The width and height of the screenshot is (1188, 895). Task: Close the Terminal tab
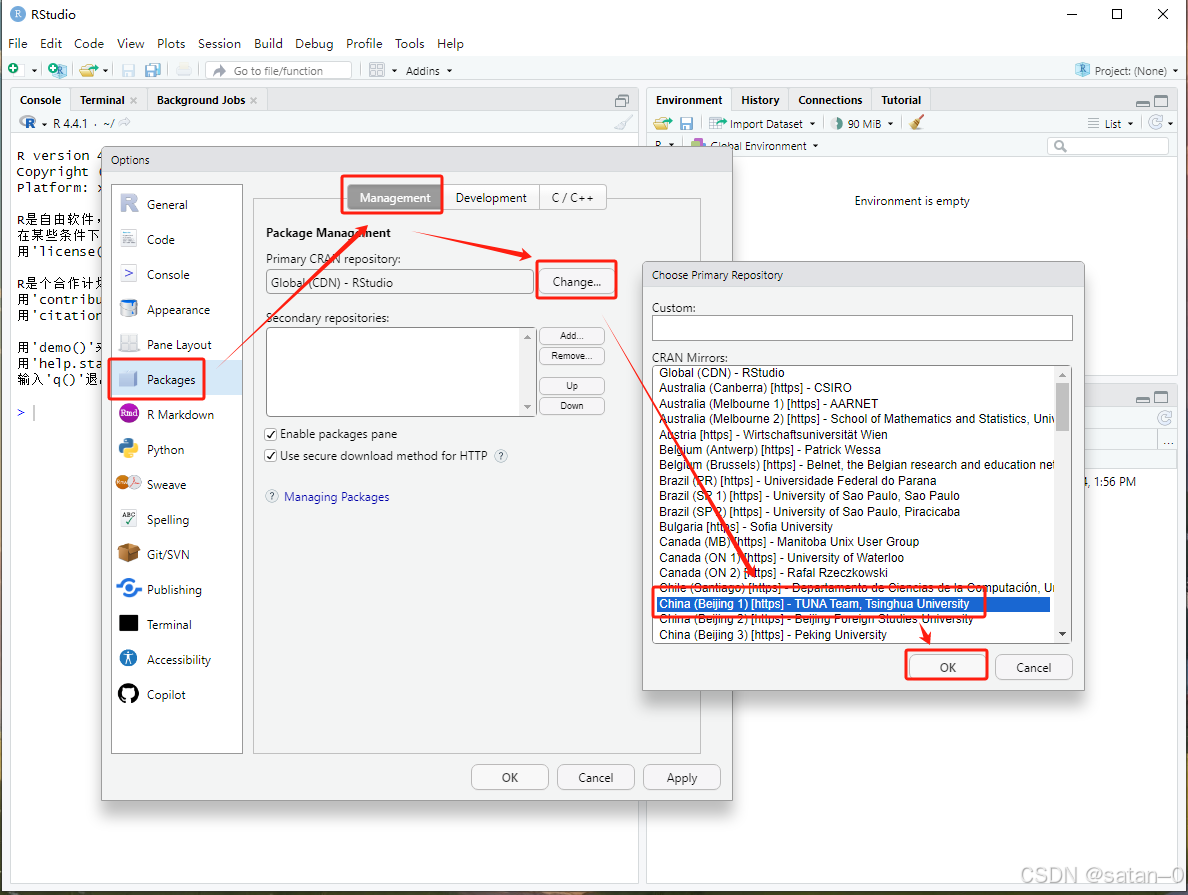134,100
